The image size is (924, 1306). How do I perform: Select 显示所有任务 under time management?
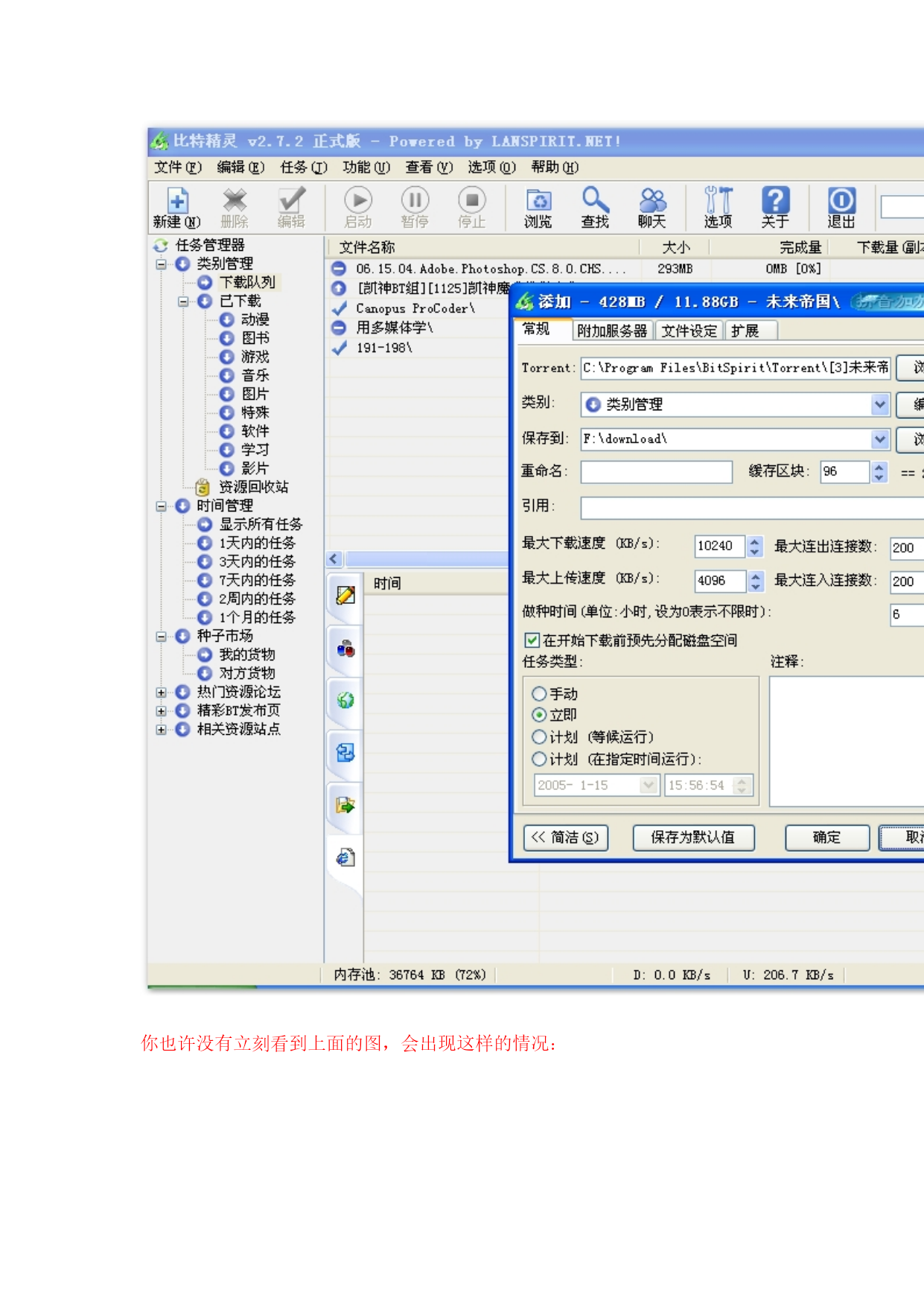261,524
